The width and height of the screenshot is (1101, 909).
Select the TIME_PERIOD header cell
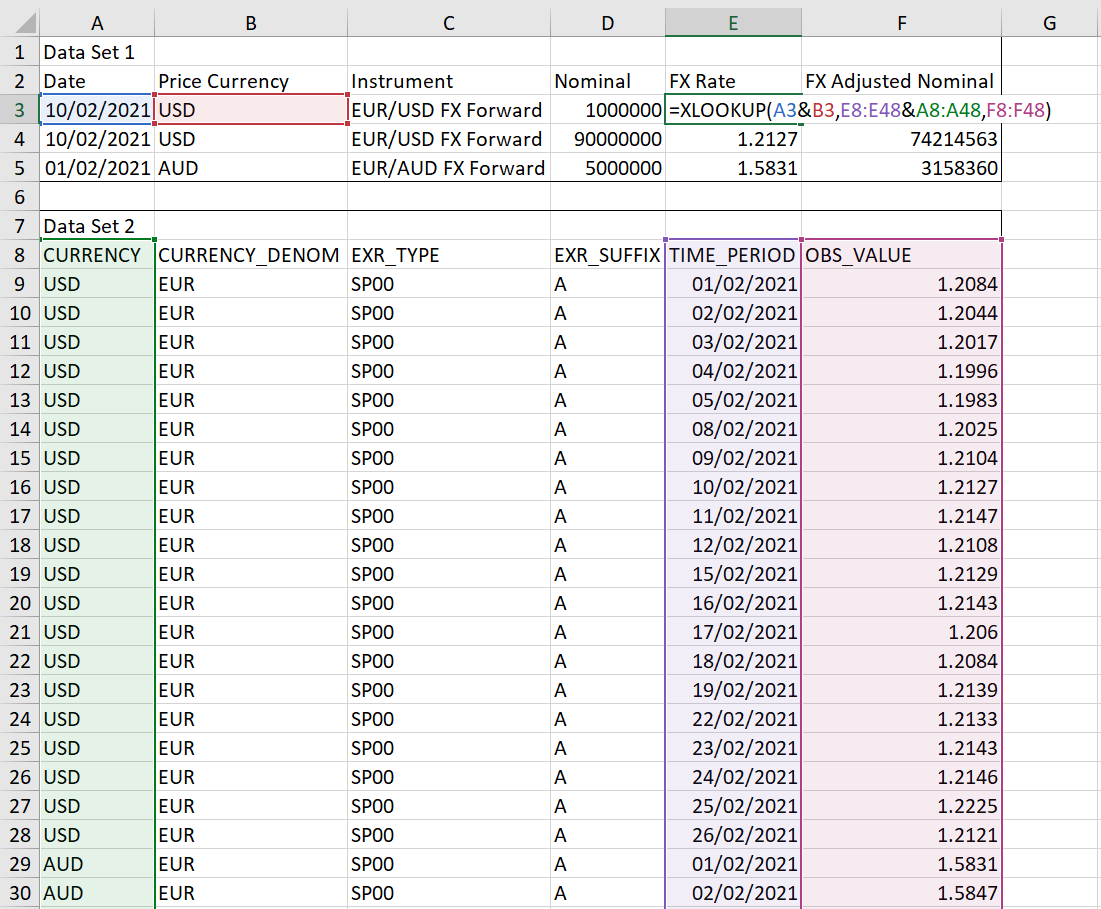pos(733,255)
